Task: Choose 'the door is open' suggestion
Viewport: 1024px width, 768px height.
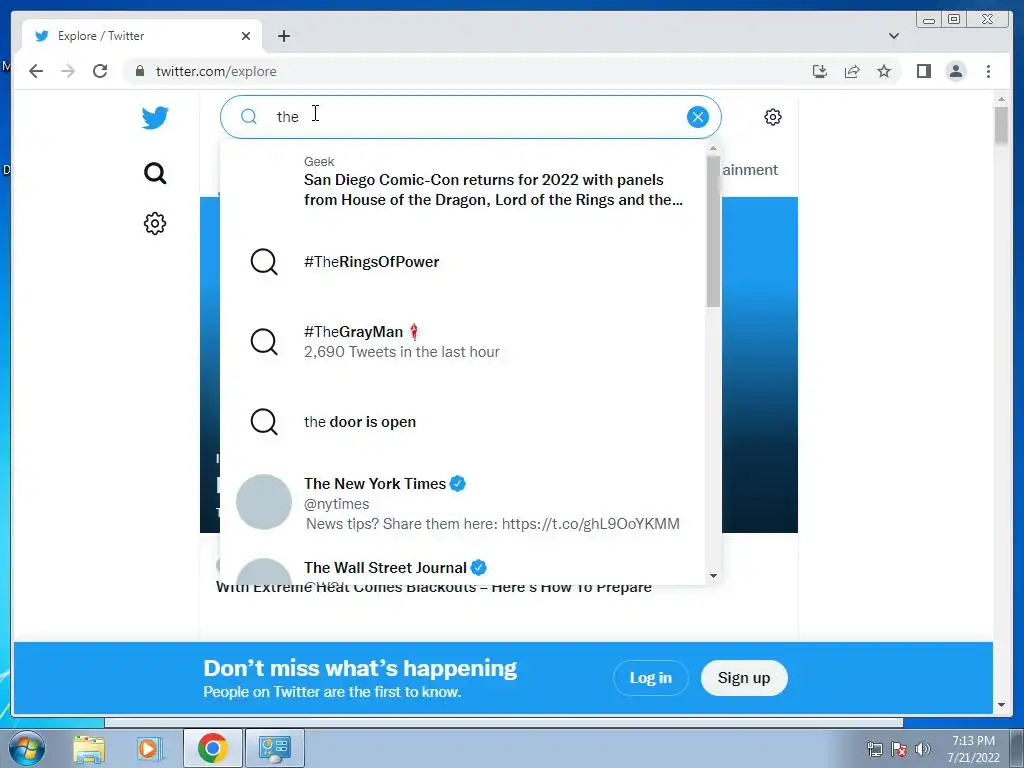Action: pyautogui.click(x=463, y=422)
